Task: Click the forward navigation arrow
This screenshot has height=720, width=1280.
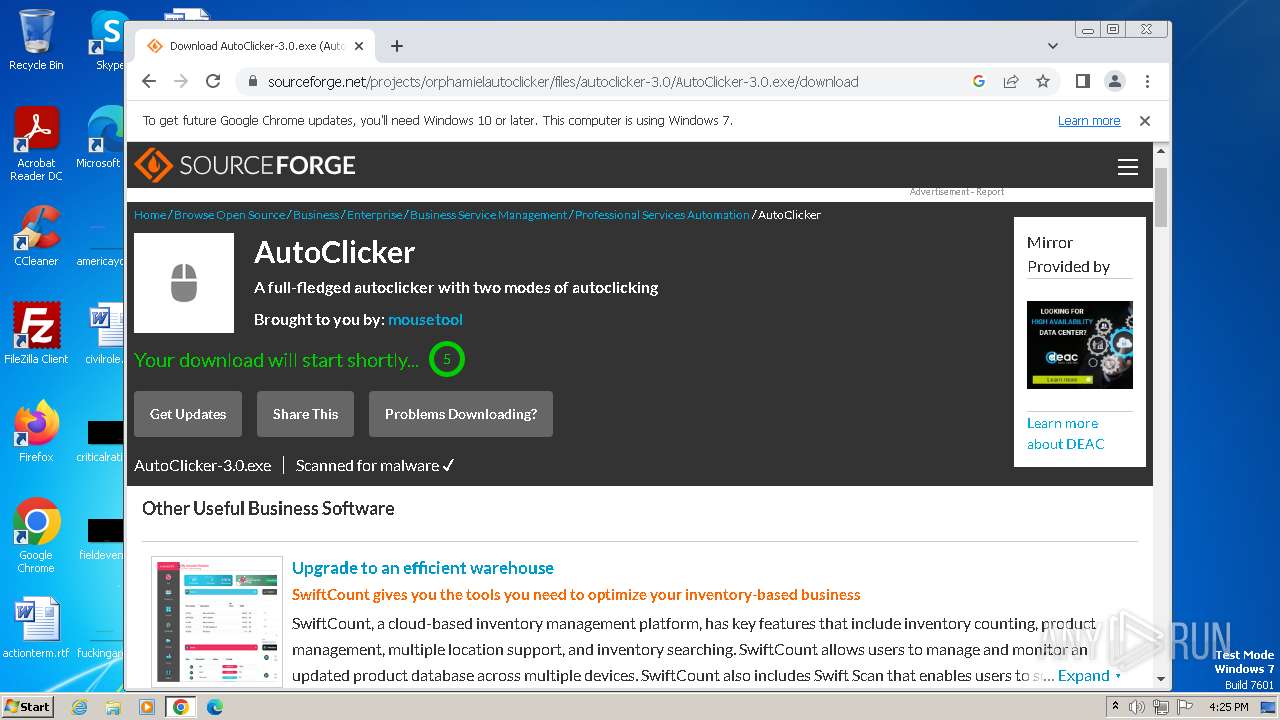Action: click(x=181, y=82)
